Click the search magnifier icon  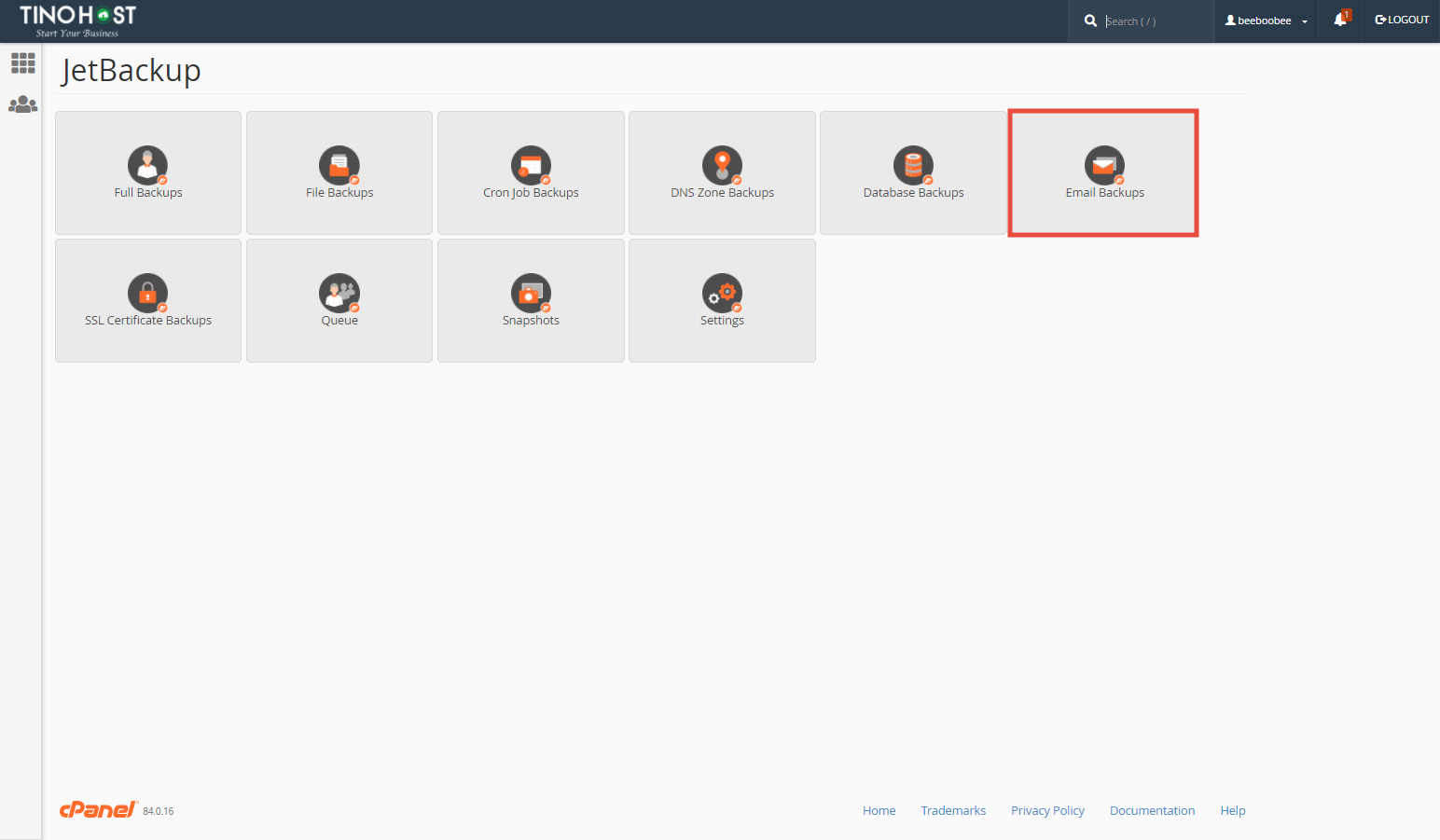coord(1090,21)
